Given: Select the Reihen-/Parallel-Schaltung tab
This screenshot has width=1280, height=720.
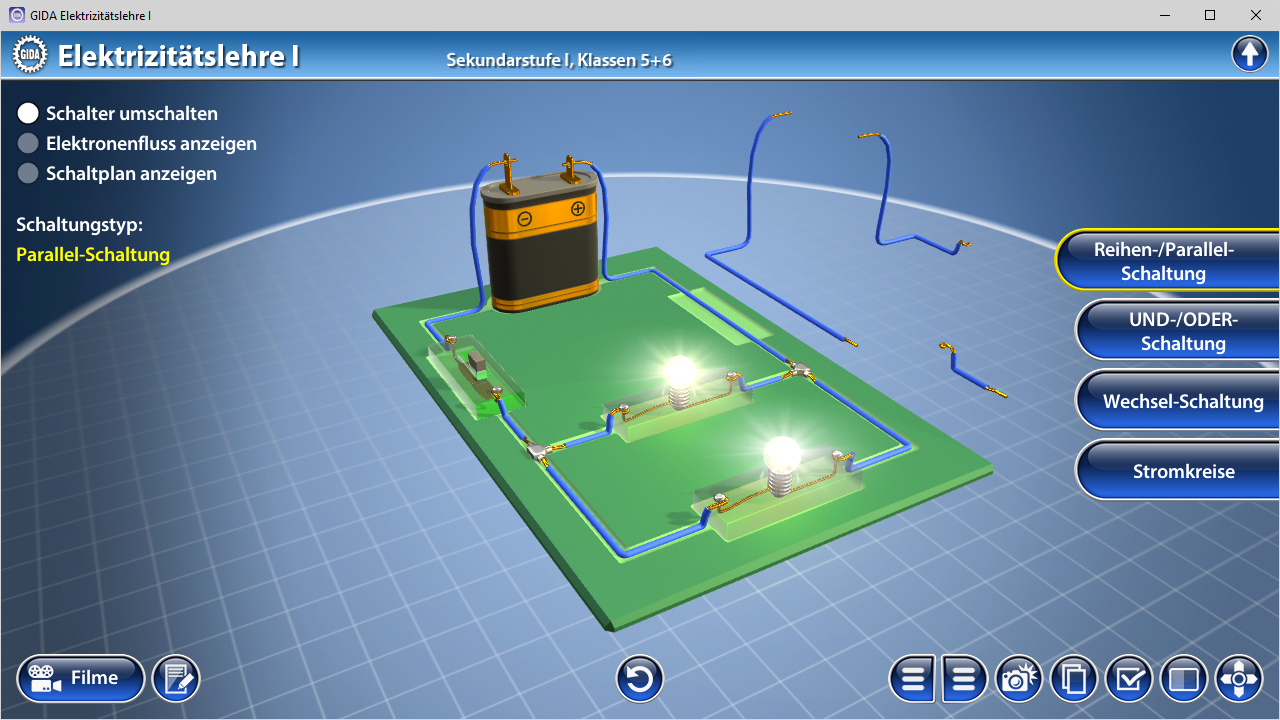Looking at the screenshot, I should tap(1165, 261).
